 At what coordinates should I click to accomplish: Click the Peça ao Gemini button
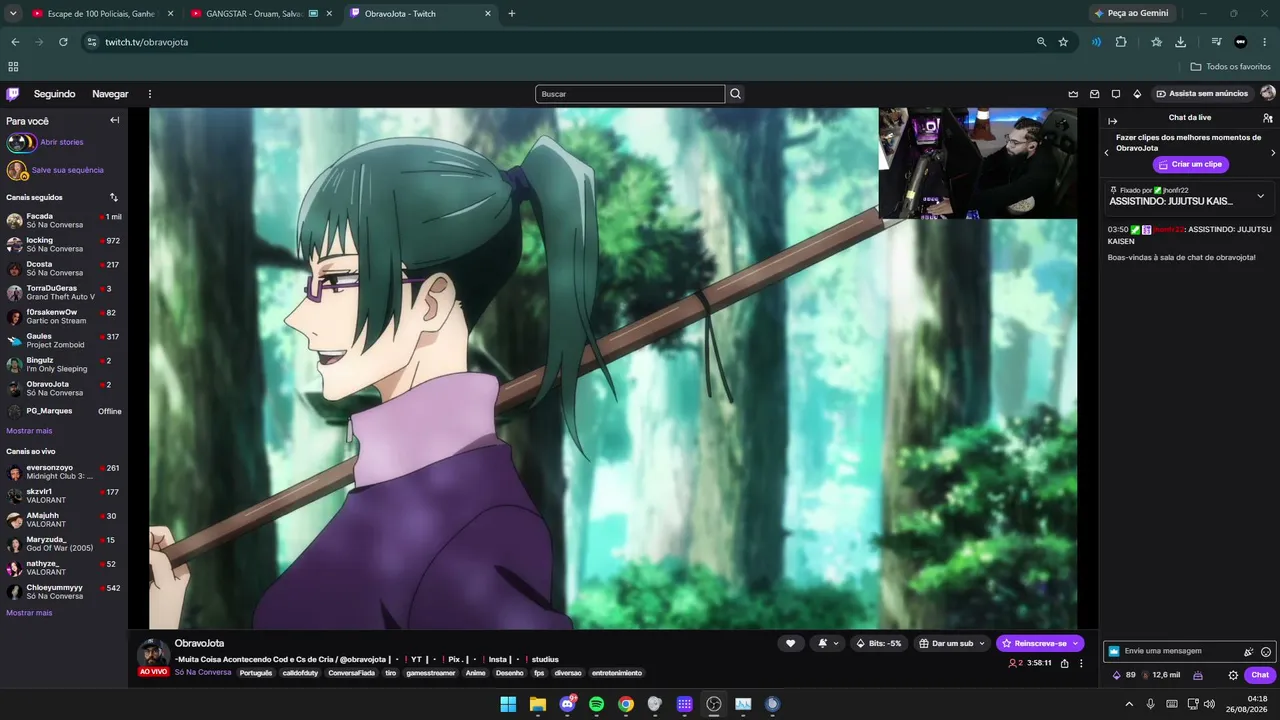(x=1131, y=14)
